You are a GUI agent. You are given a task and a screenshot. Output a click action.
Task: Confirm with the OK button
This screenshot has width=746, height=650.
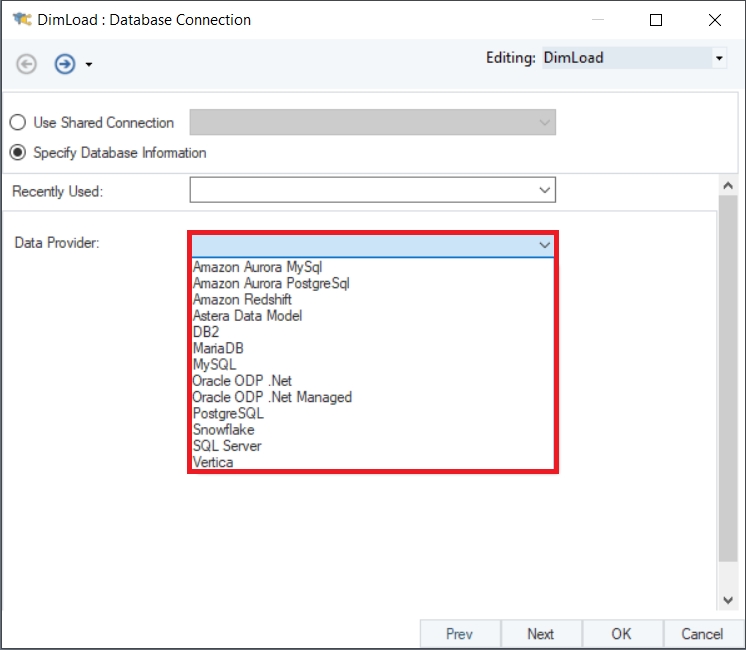pos(622,634)
